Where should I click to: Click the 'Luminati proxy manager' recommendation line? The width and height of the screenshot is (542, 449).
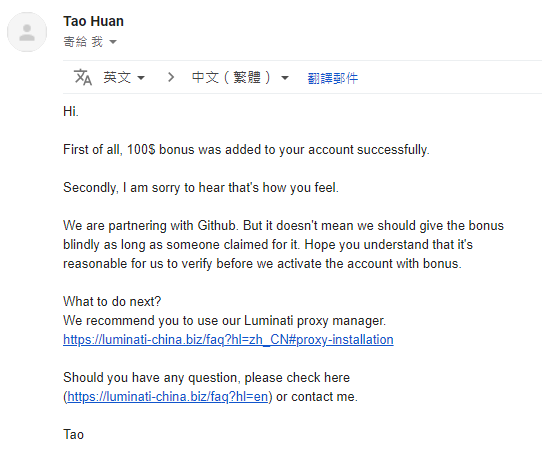tap(224, 321)
